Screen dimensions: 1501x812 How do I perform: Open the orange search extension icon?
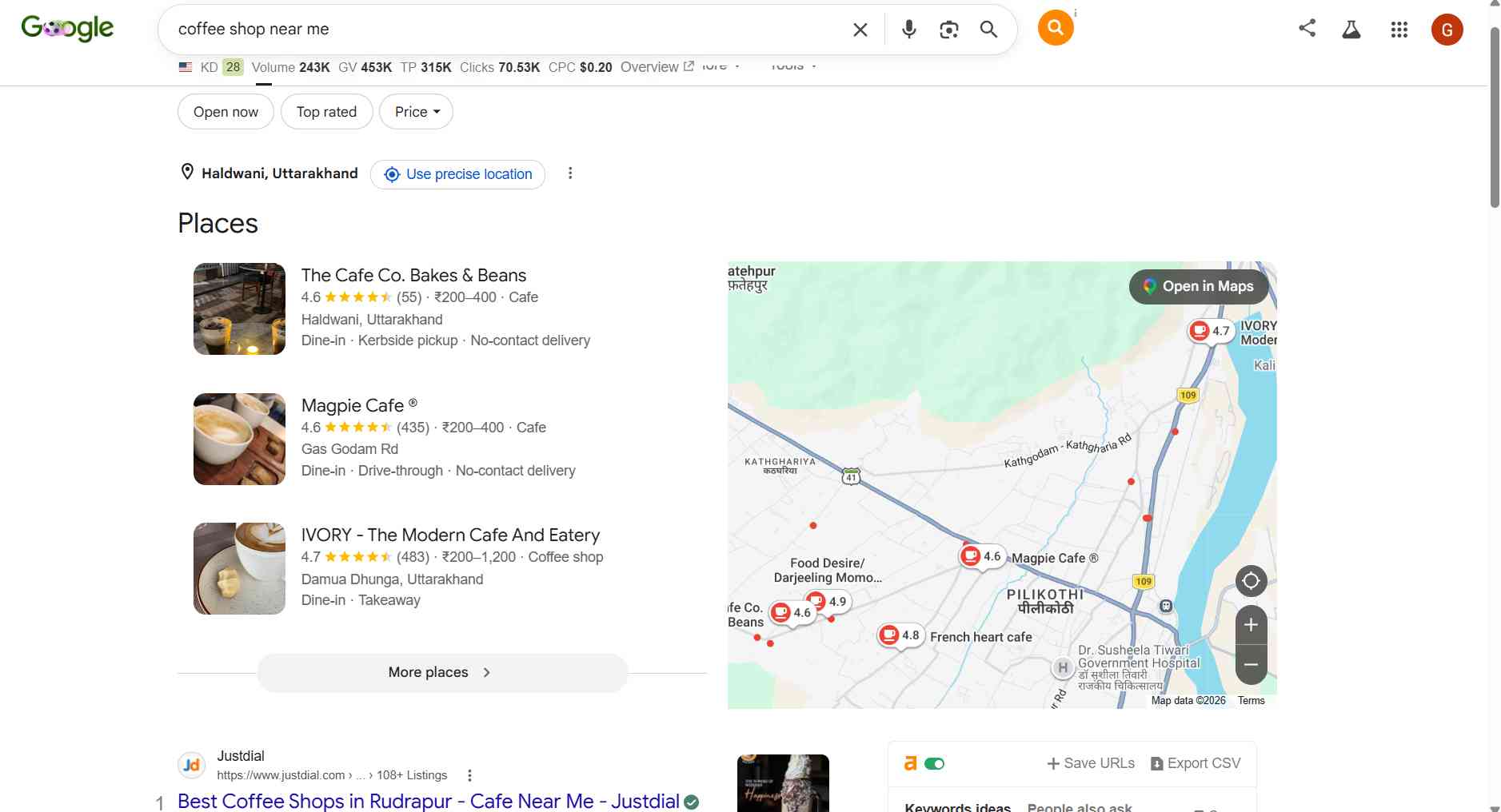tap(1056, 28)
